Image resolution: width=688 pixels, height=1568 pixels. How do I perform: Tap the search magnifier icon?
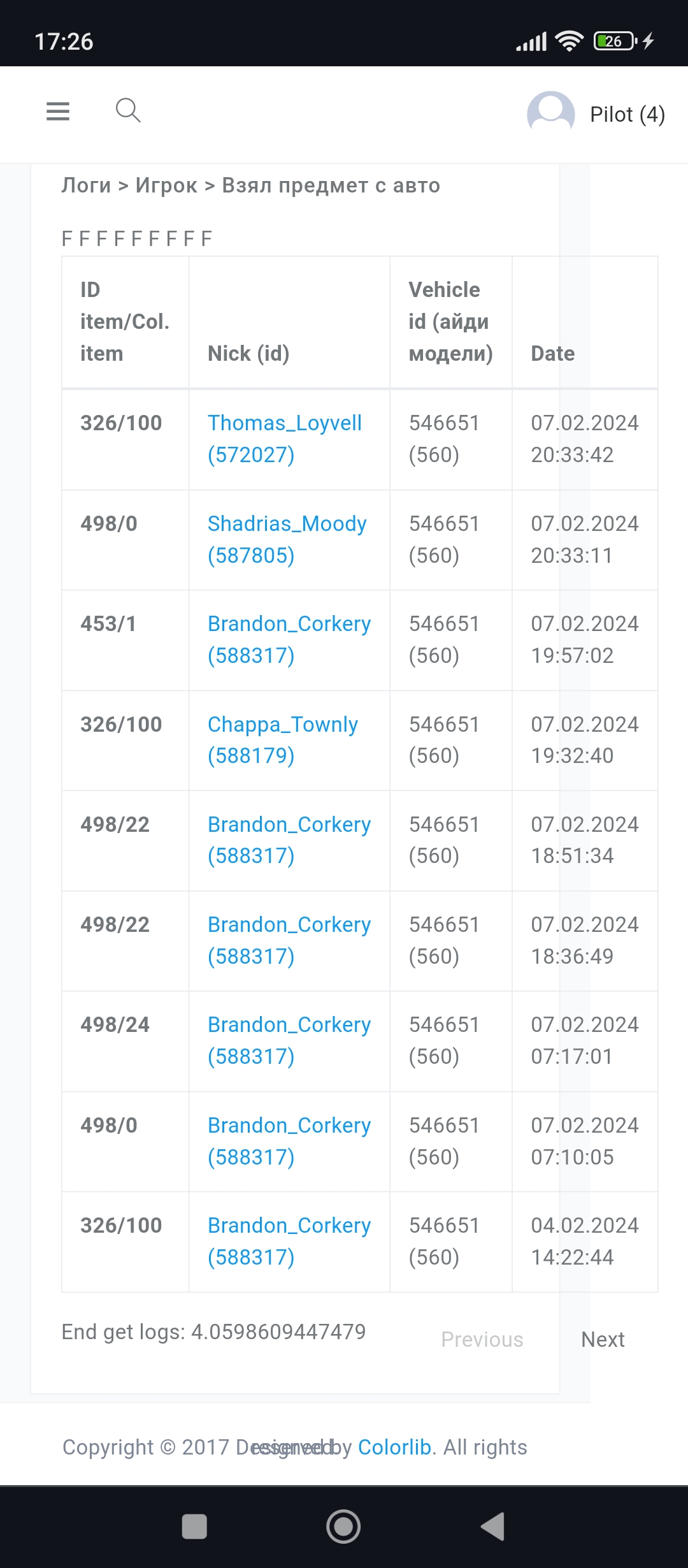(128, 110)
